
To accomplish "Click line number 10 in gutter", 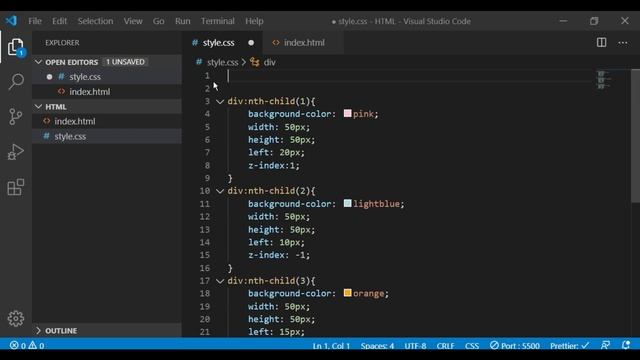I will point(205,191).
